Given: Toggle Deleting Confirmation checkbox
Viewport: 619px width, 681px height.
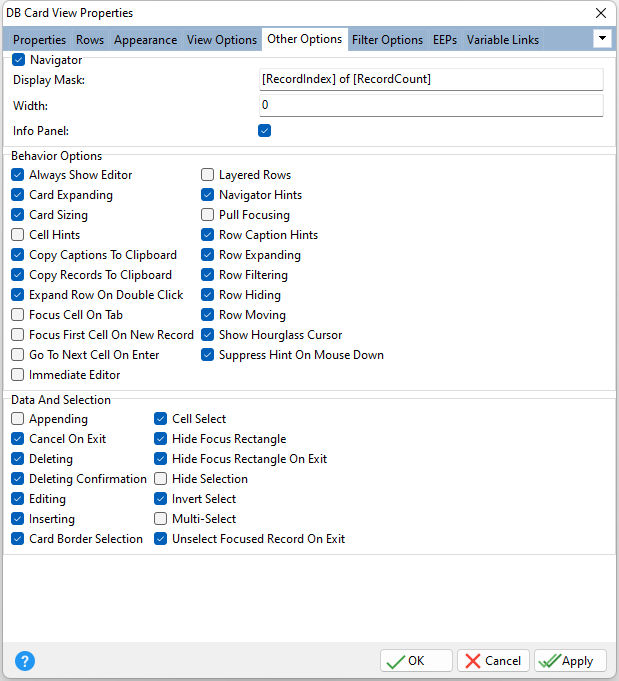Looking at the screenshot, I should pos(17,479).
